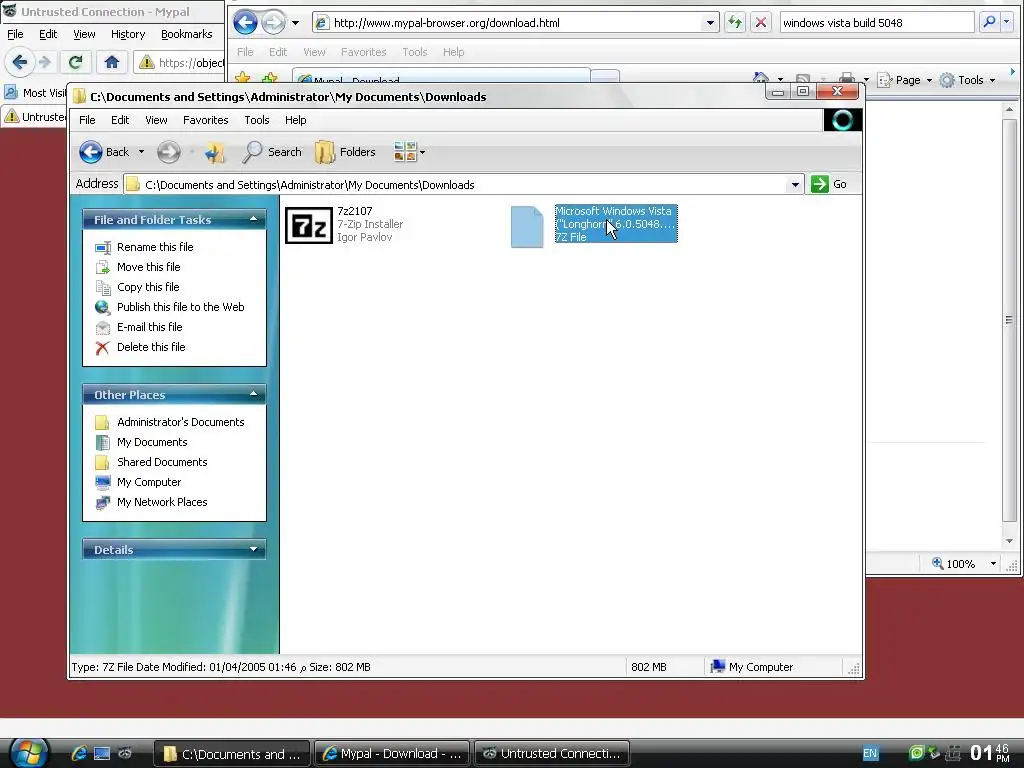Viewport: 1024px width, 768px height.
Task: Open the Back button history dropdown arrow
Action: (141, 152)
